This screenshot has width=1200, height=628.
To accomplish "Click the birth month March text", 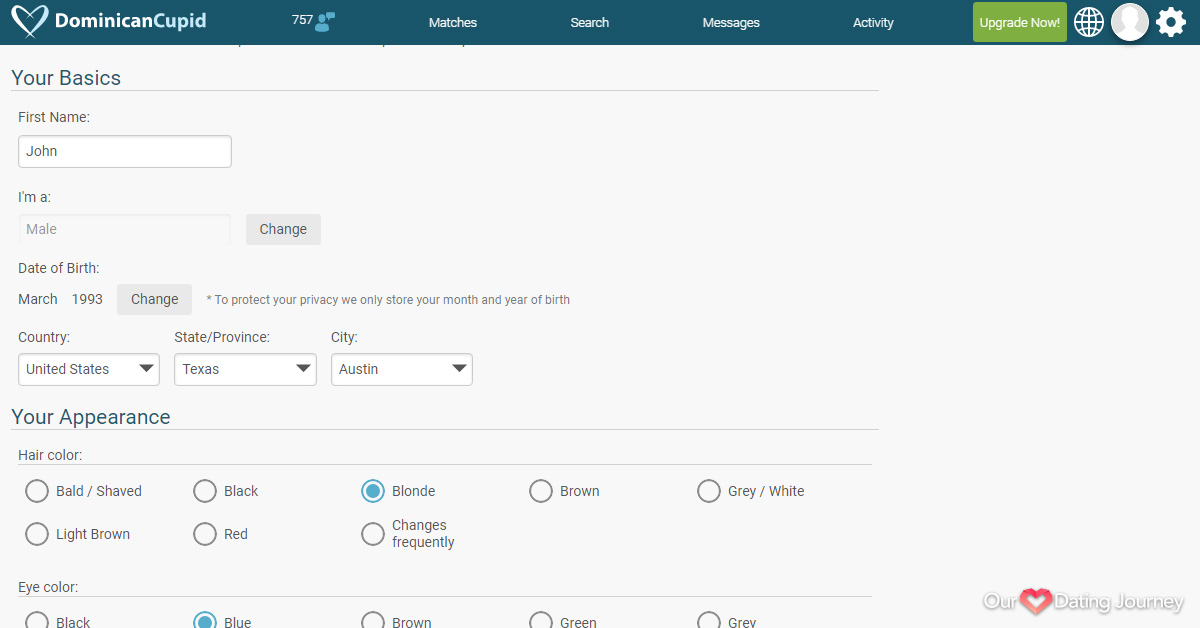I will [x=38, y=299].
